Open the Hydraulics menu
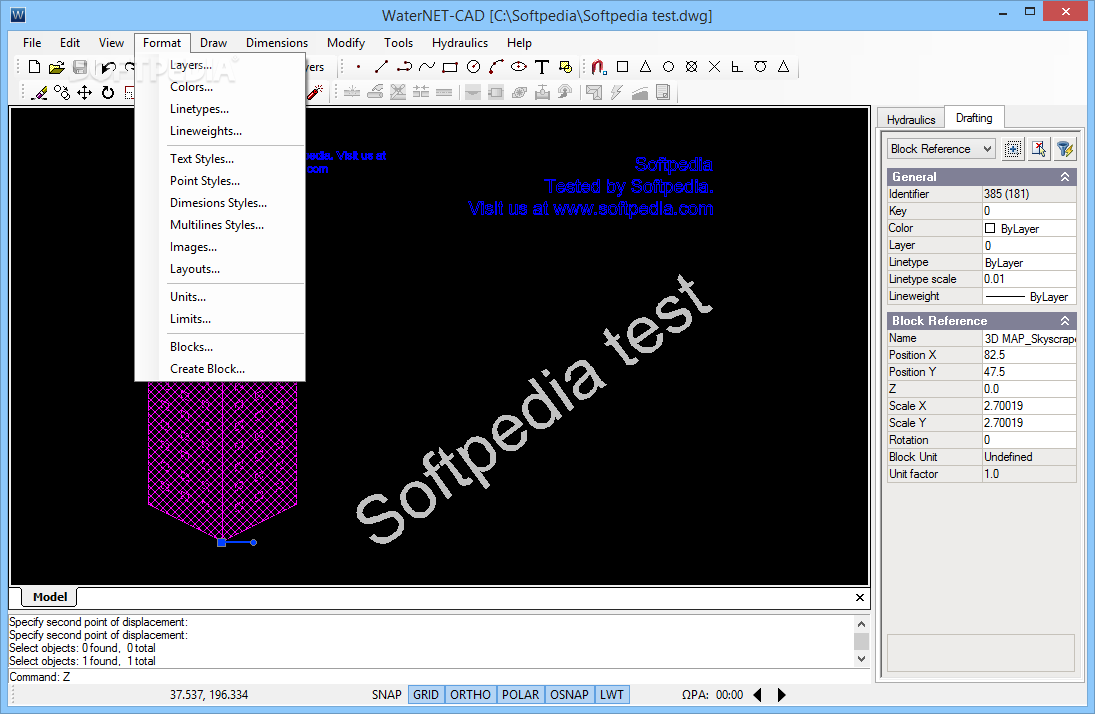The height and width of the screenshot is (714, 1095). (x=460, y=43)
